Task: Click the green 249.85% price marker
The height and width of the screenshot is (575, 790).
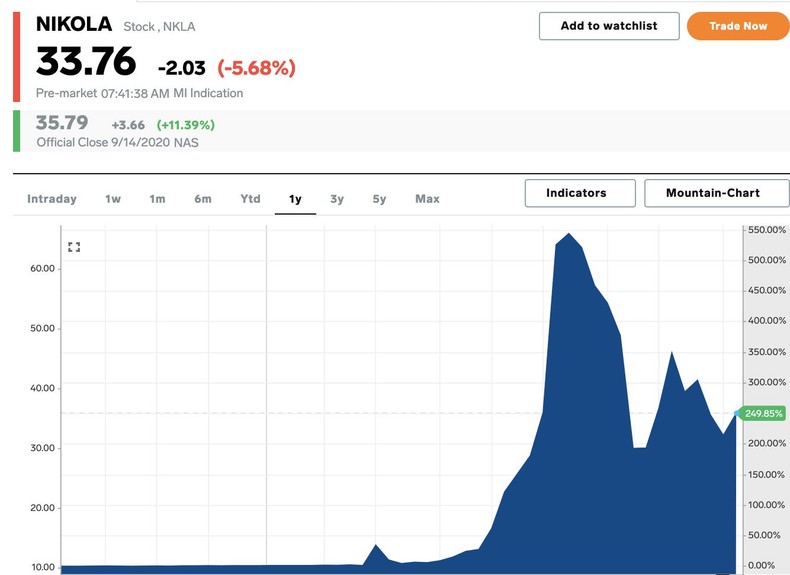Action: [763, 413]
